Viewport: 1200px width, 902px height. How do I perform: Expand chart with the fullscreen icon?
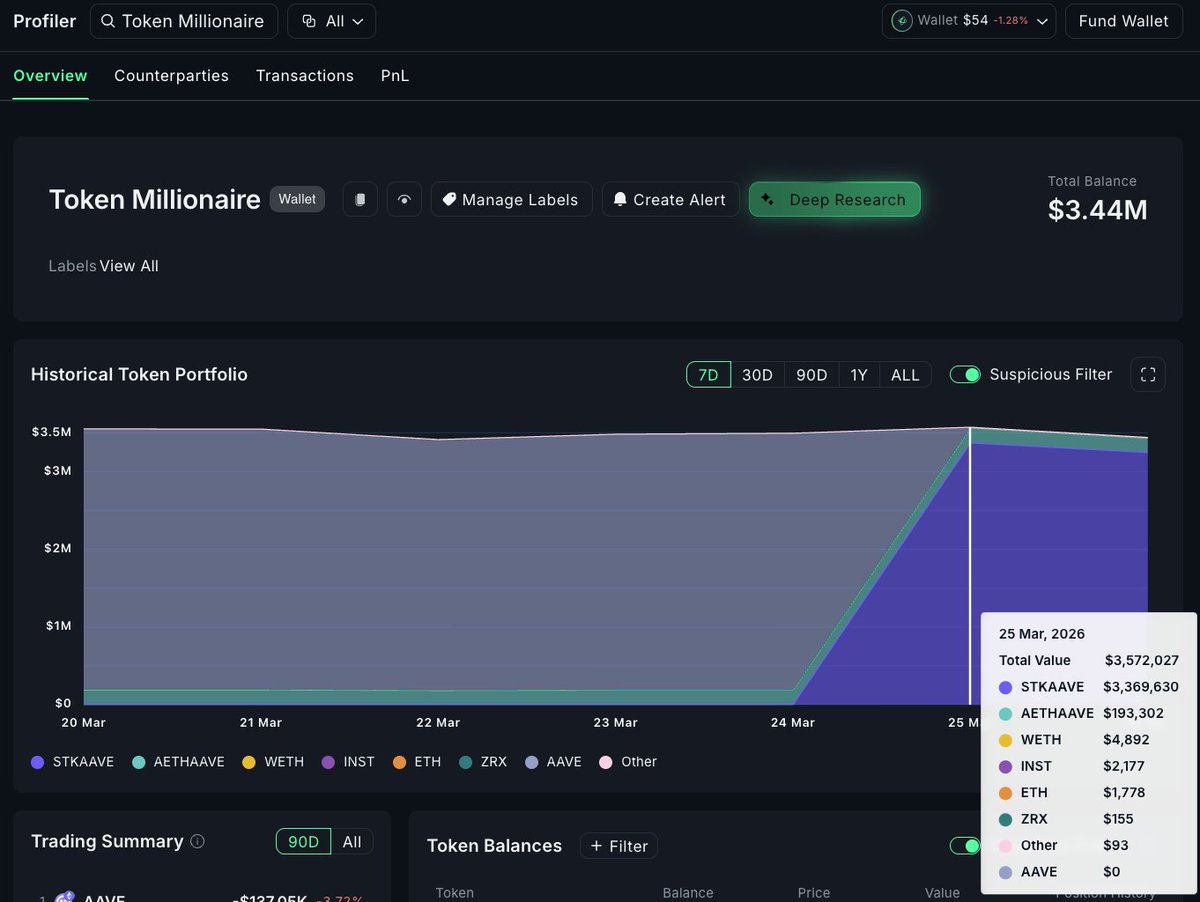(x=1147, y=375)
